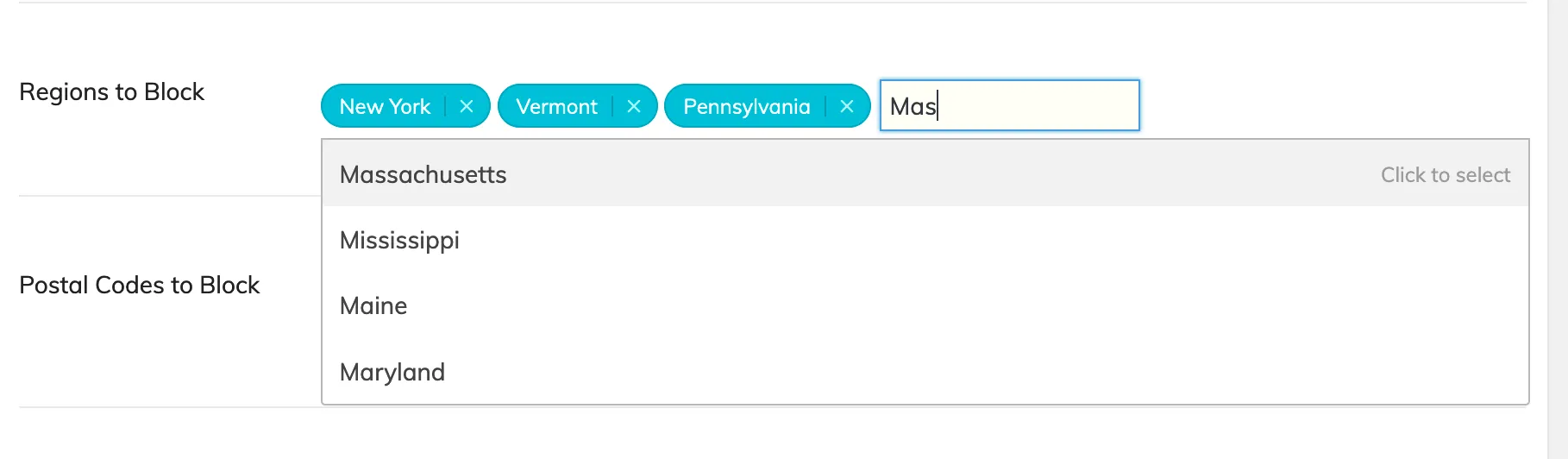
Task: Remove the New York region tag
Action: [467, 106]
